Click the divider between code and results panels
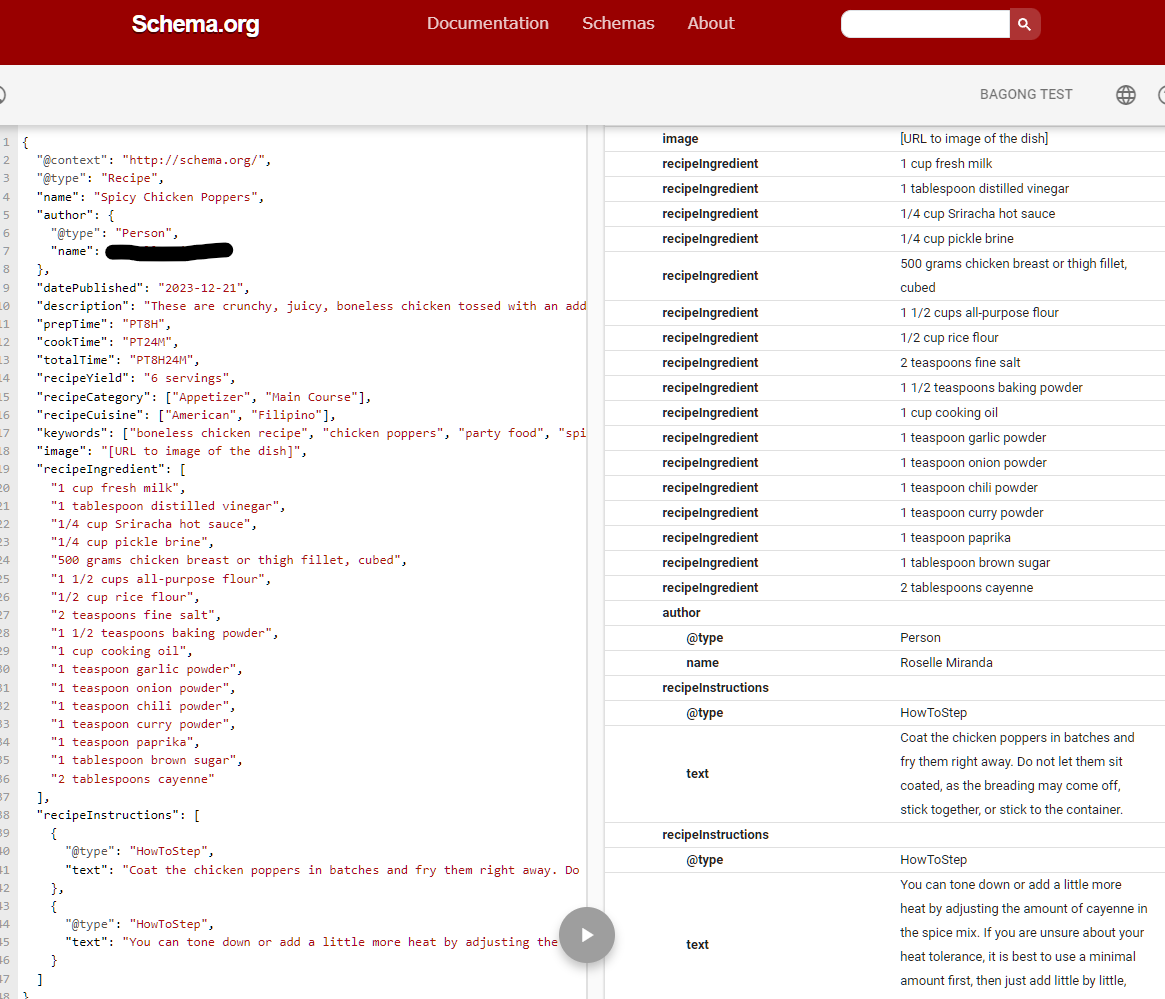1165x999 pixels. (x=595, y=500)
